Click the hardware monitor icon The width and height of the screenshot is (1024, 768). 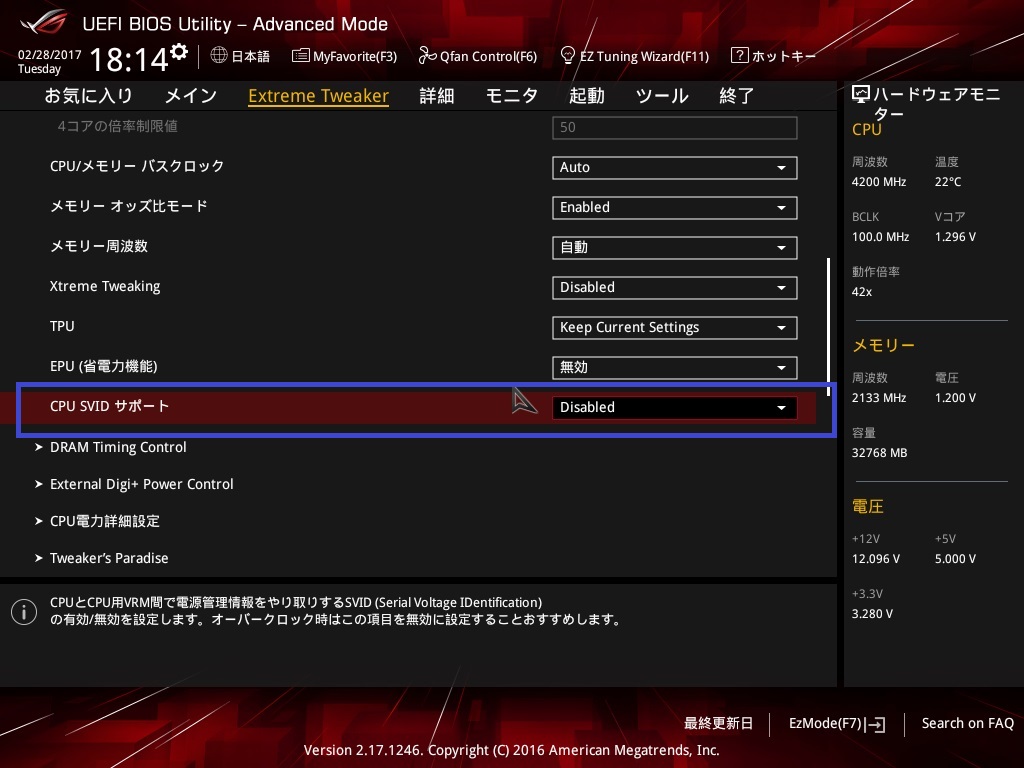tap(861, 95)
